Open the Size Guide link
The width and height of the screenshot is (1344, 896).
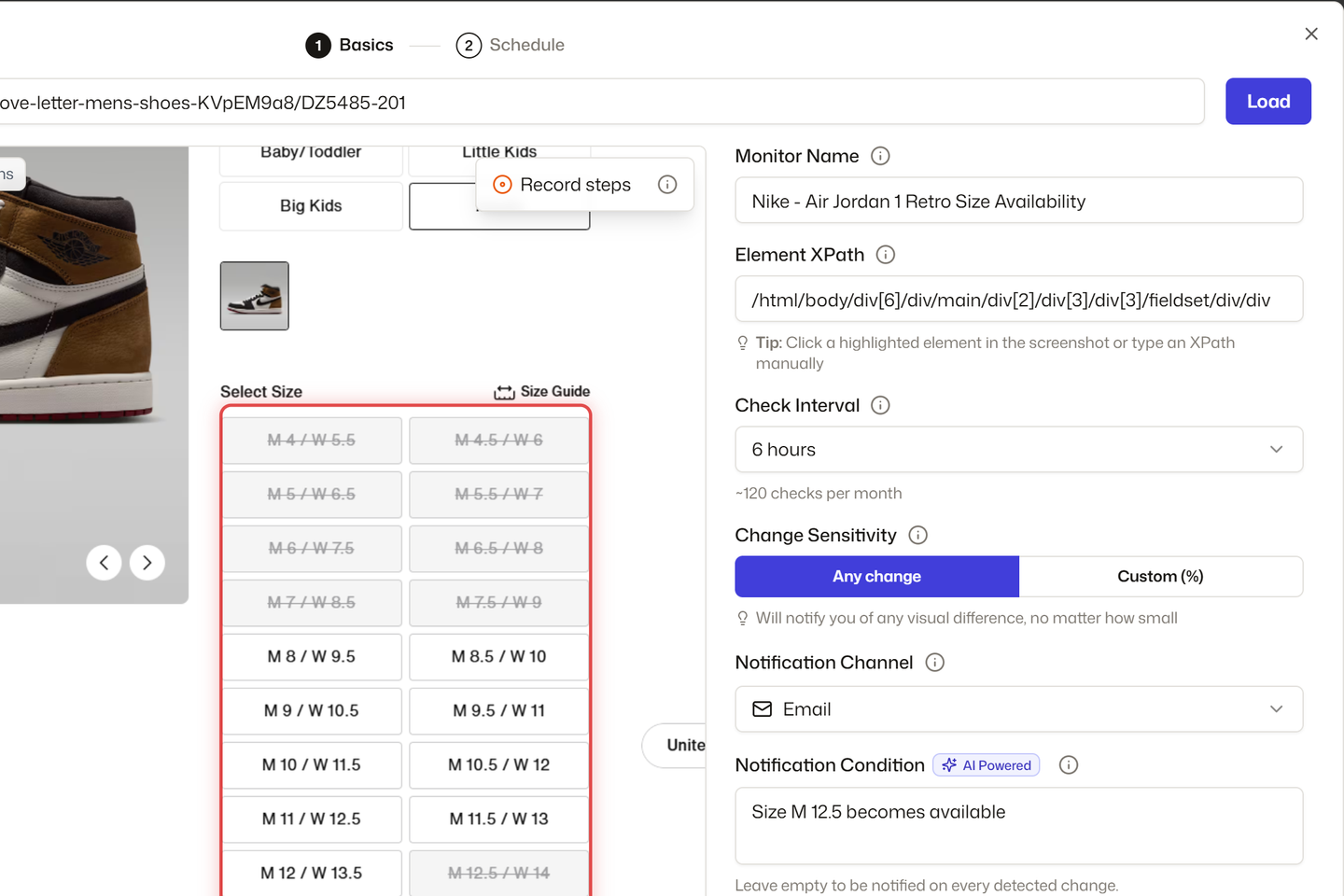[542, 392]
